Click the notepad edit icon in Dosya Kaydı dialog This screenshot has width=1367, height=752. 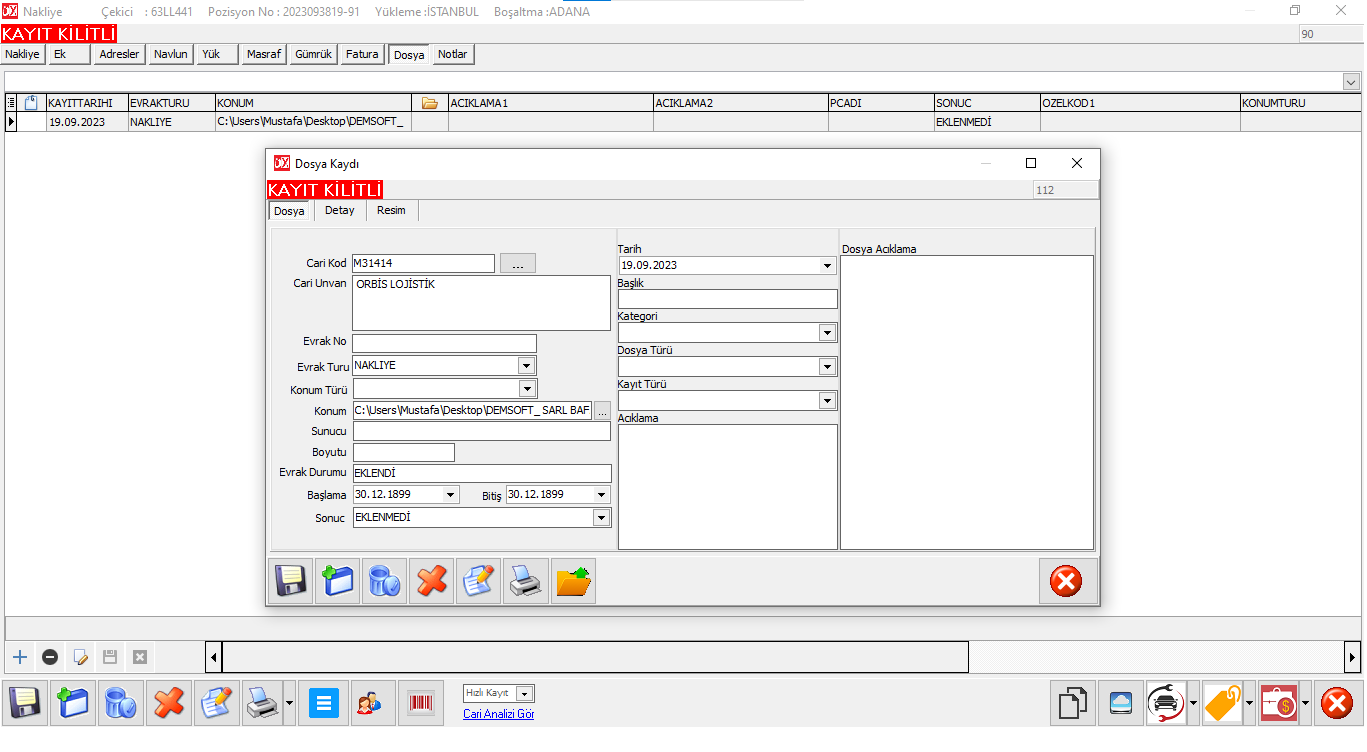coord(479,581)
